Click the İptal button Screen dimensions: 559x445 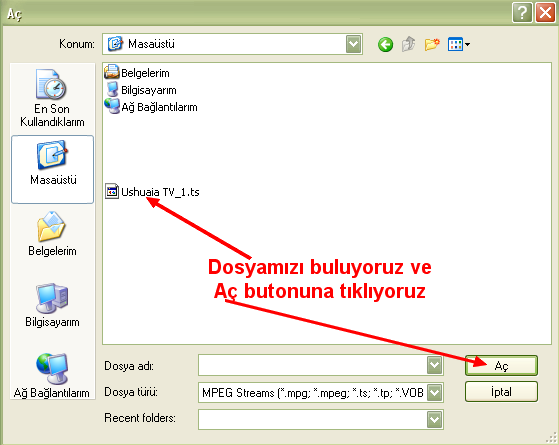[x=501, y=392]
